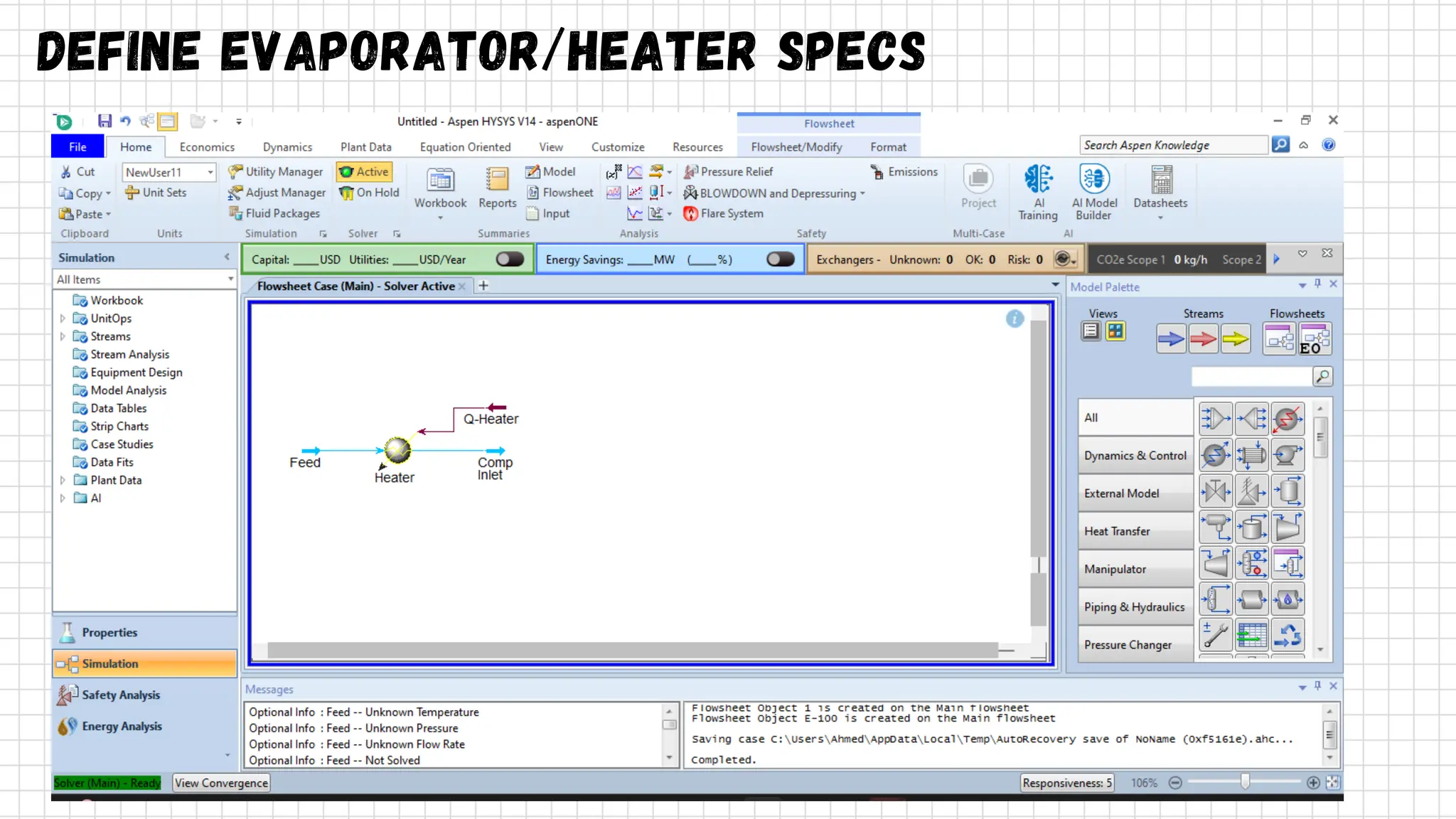The height and width of the screenshot is (819, 1456).
Task: Select the Adjust wrench icon in palette
Action: [x=1215, y=636]
